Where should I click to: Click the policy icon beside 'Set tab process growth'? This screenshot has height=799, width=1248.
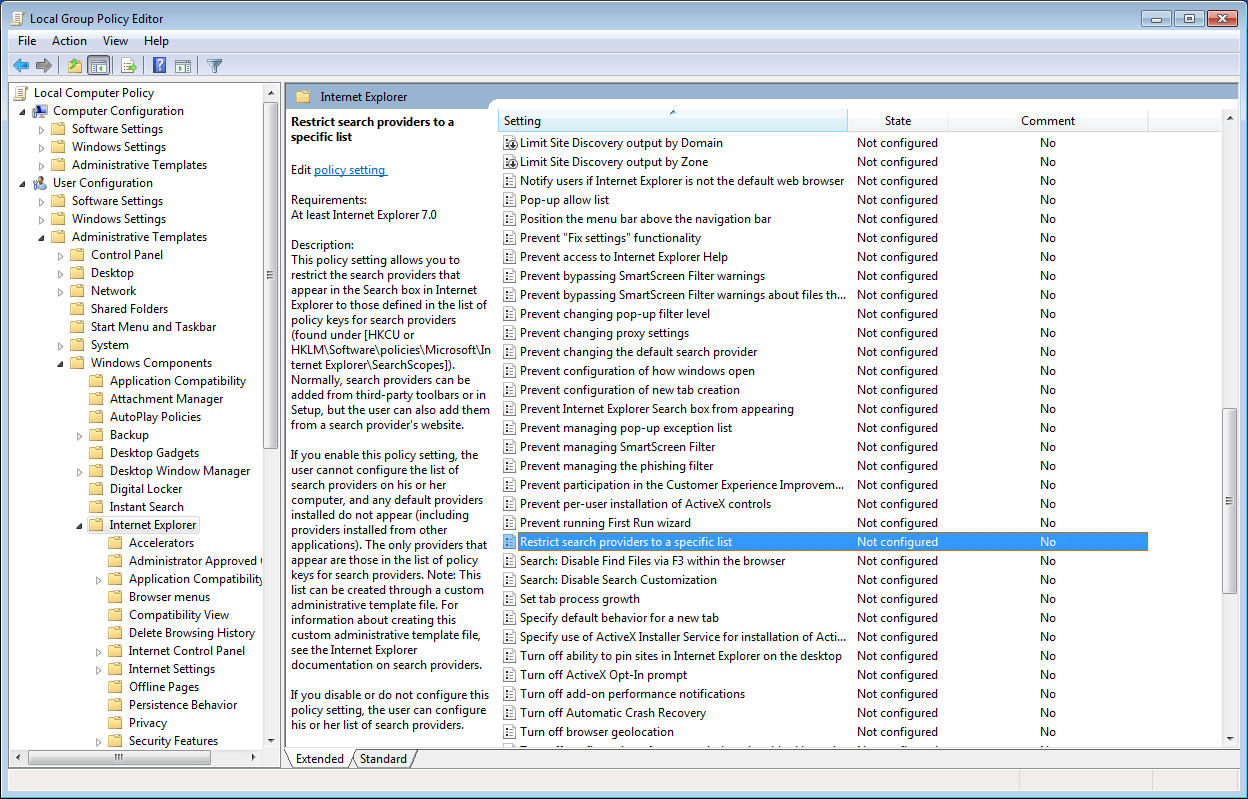[x=510, y=599]
